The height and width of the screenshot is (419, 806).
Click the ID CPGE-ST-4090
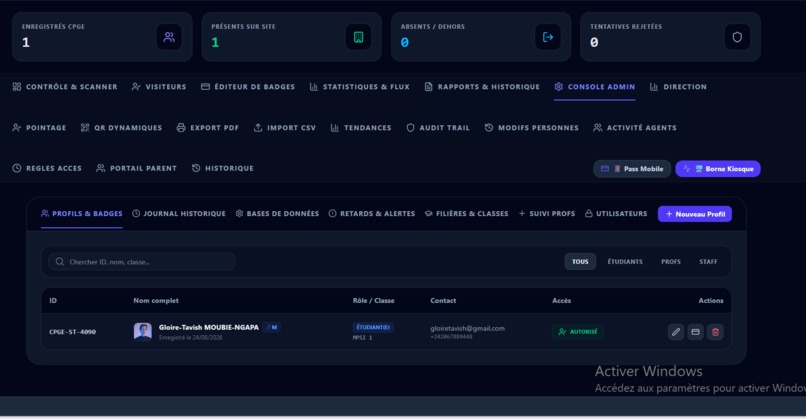(72, 332)
